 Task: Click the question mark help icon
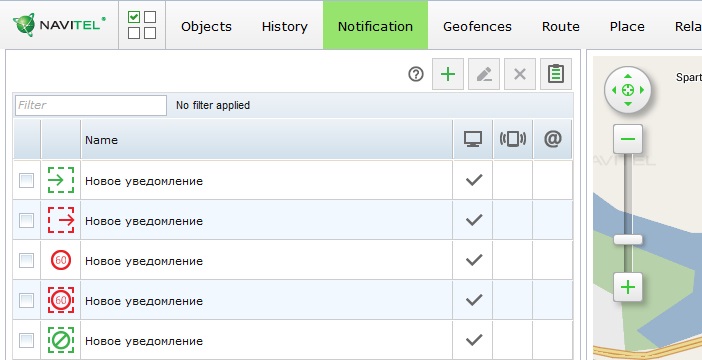(416, 74)
